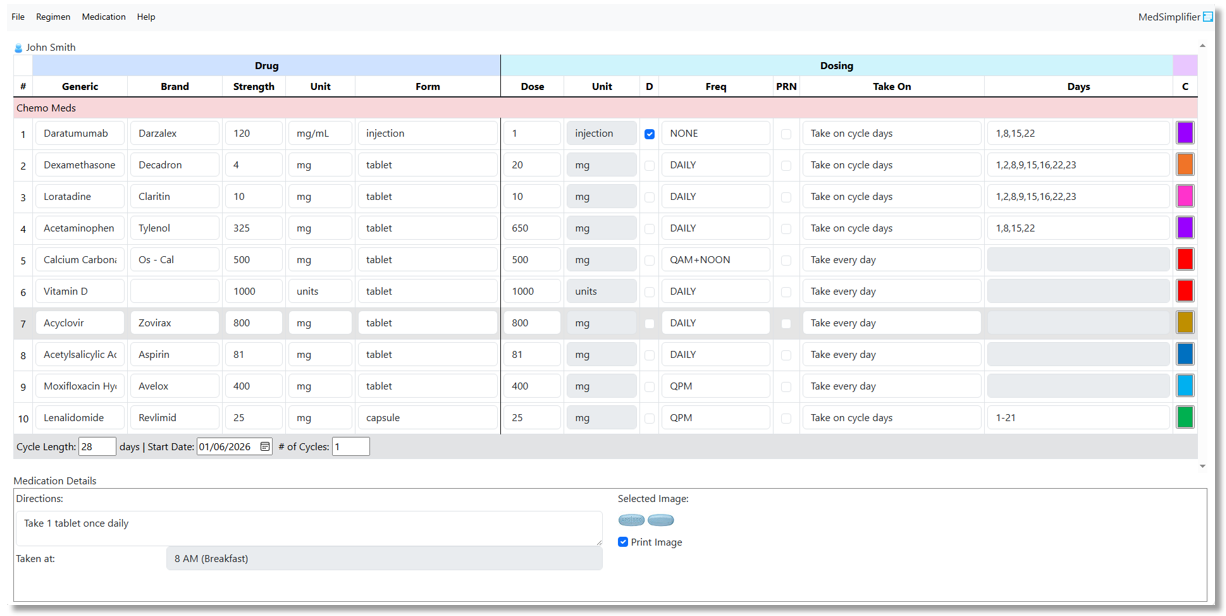Screen dimensions: 1226x616
Task: Toggle the PRN checkbox for Lenalidomide
Action: coord(786,419)
